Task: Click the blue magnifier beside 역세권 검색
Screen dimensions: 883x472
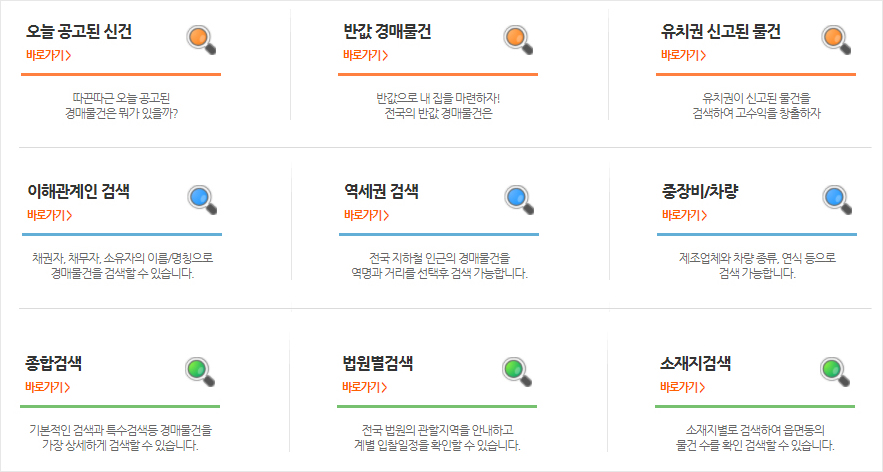Action: (x=519, y=199)
